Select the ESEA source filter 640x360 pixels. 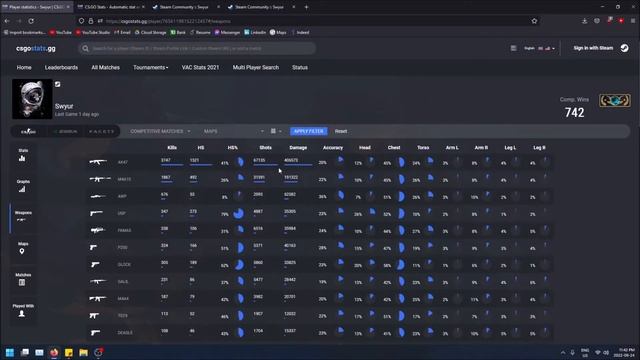65,131
